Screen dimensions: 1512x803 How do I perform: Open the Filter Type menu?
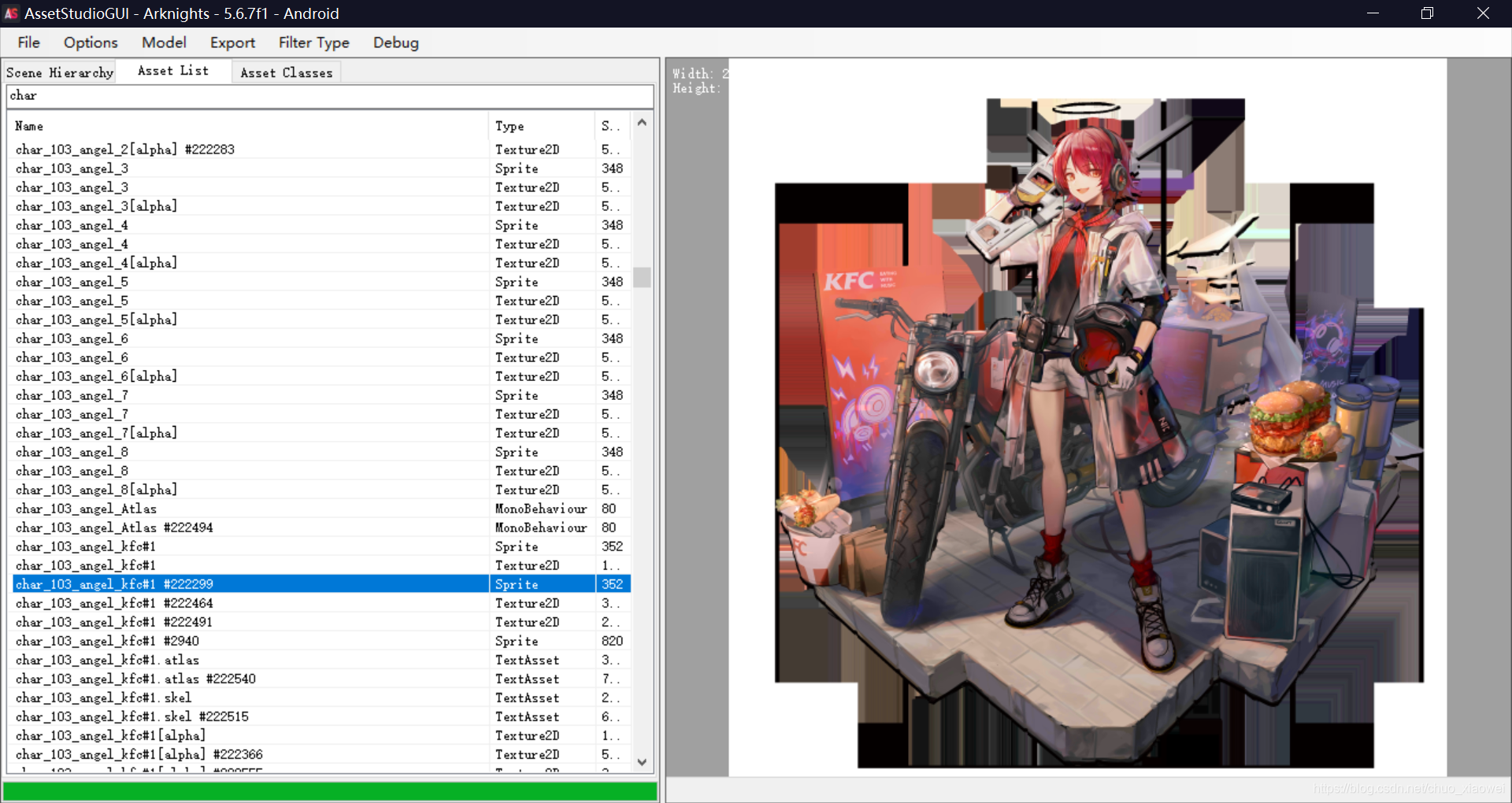tap(313, 43)
